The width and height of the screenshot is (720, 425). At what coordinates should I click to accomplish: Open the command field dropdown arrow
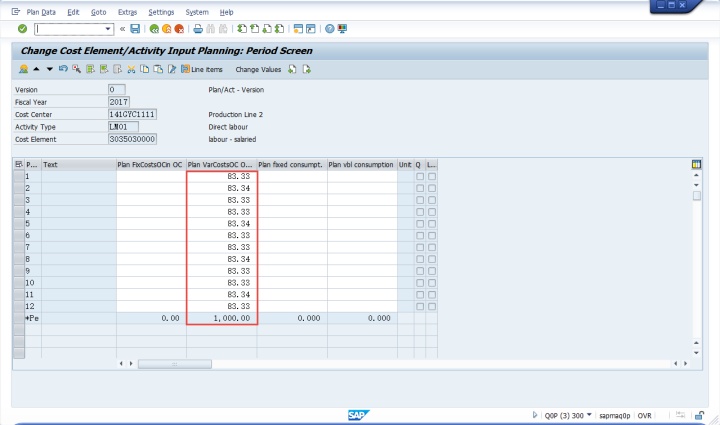[108, 29]
